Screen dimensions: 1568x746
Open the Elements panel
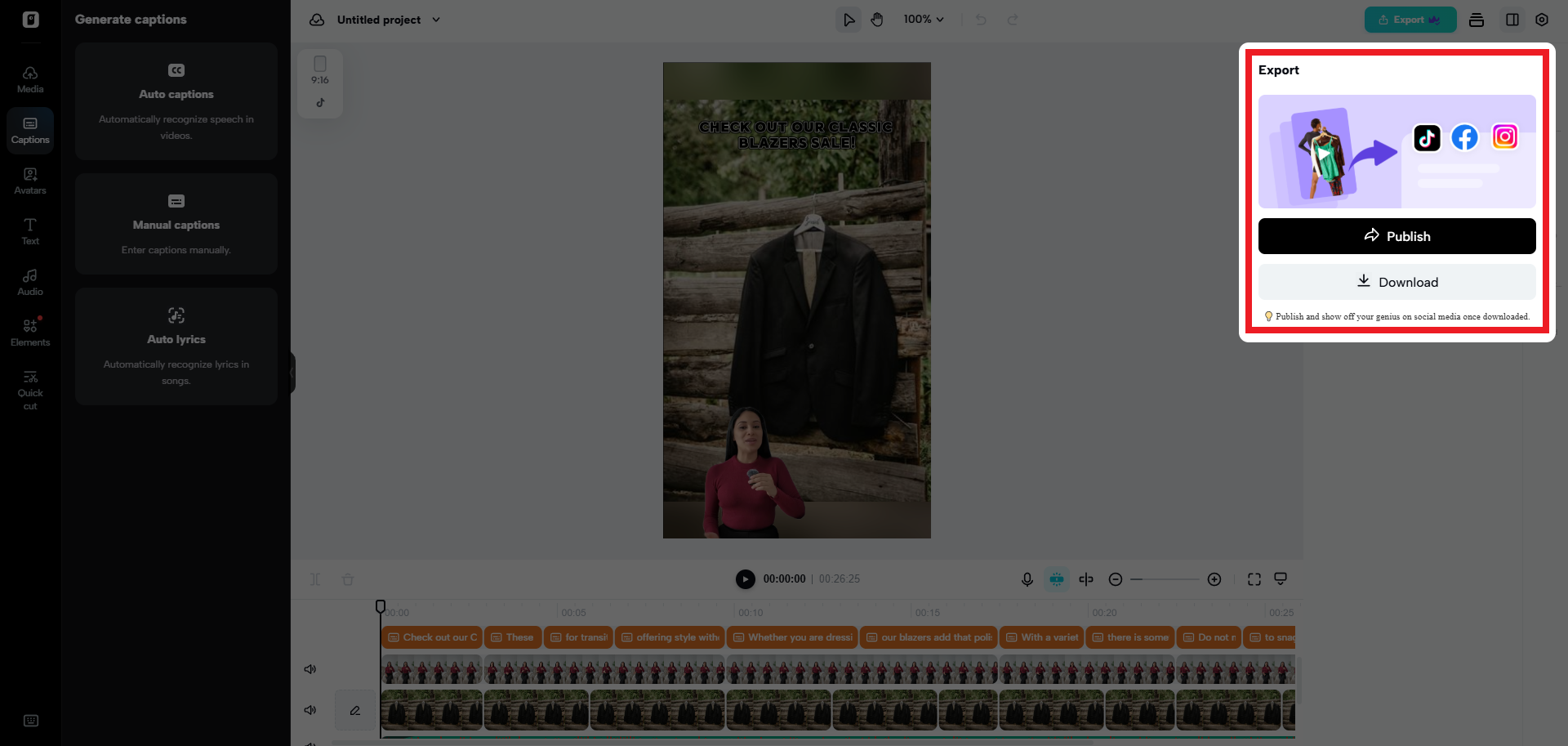(29, 331)
